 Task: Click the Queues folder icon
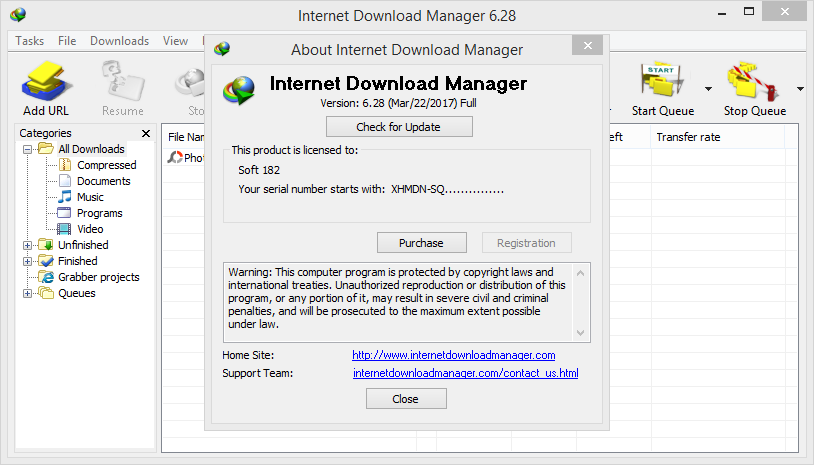click(46, 293)
